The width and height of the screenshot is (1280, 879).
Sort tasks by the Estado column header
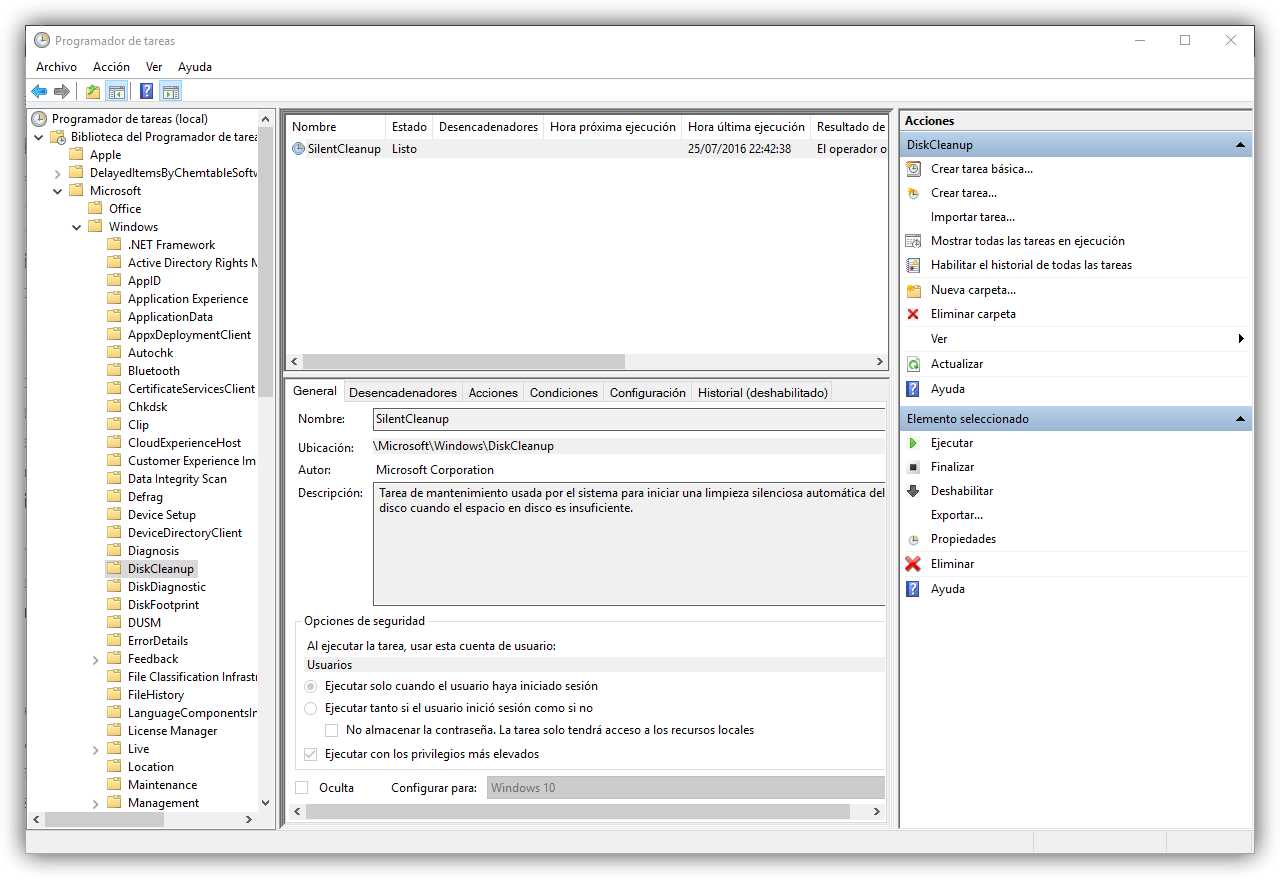[x=409, y=127]
